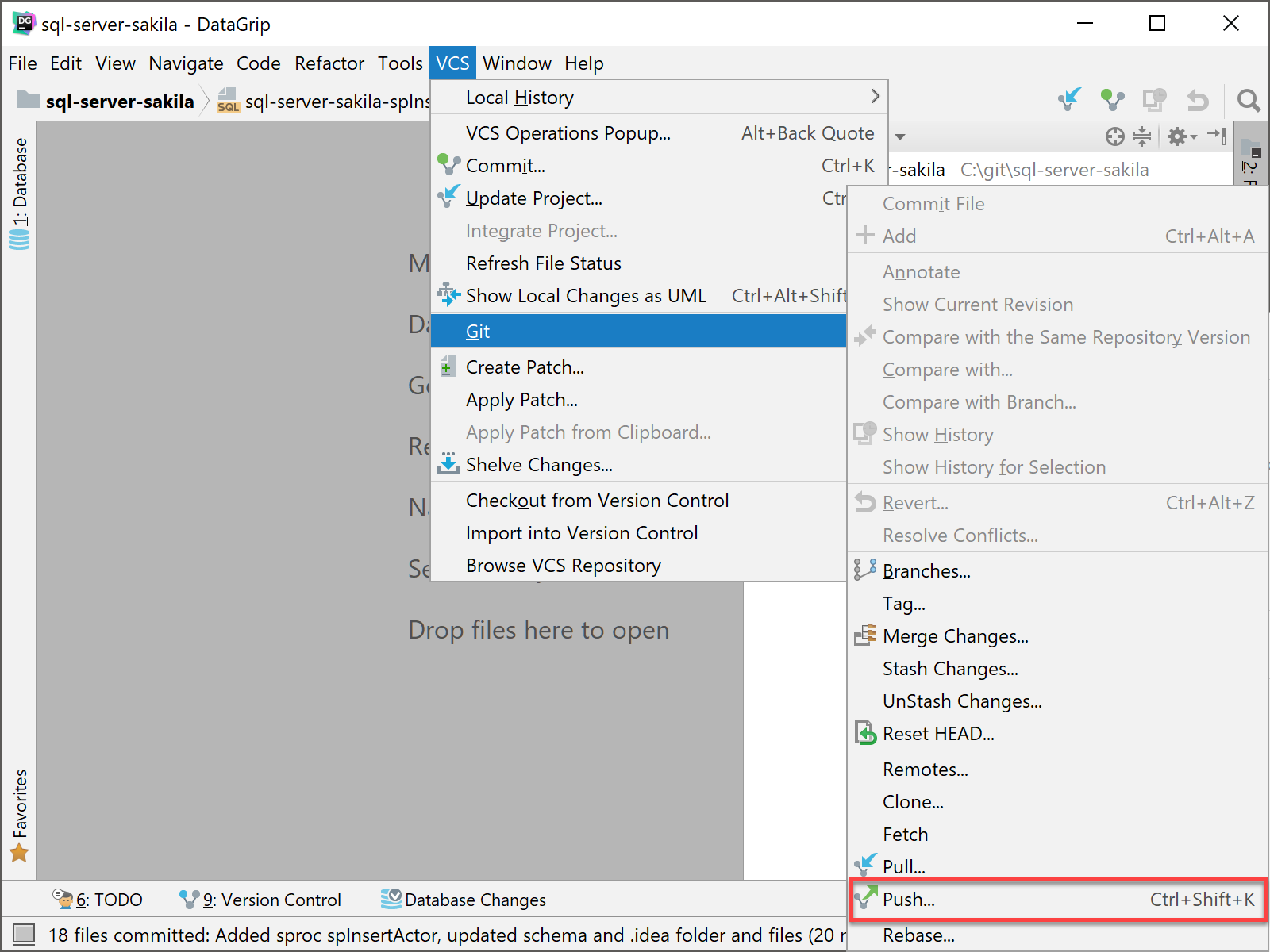Screen dimensions: 1270x952
Task: Select Tag... in the Git submenu
Action: pyautogui.click(x=1057, y=604)
